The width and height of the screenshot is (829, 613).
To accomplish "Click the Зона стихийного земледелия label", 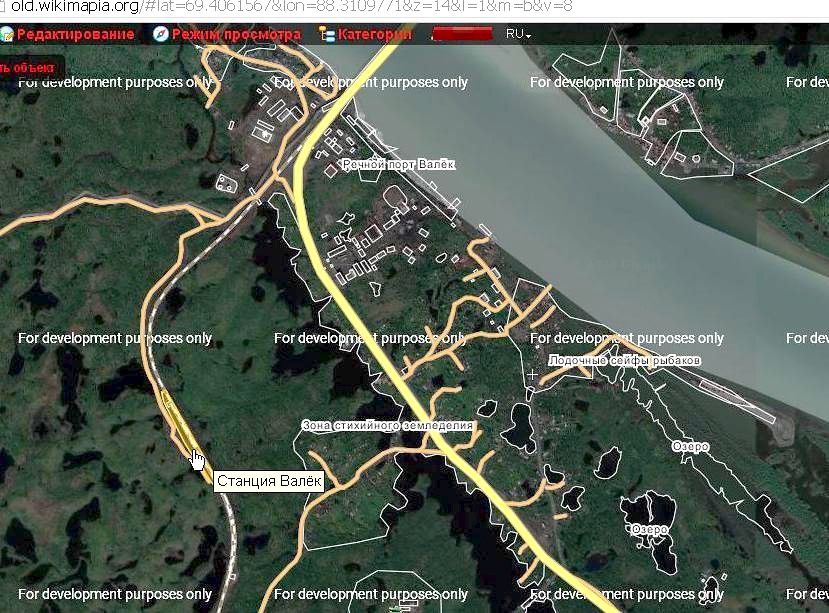I will [387, 426].
